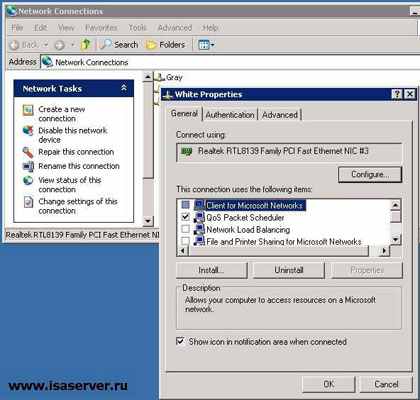Open the Search toolbar button
This screenshot has height=400, width=420.
pyautogui.click(x=119, y=44)
